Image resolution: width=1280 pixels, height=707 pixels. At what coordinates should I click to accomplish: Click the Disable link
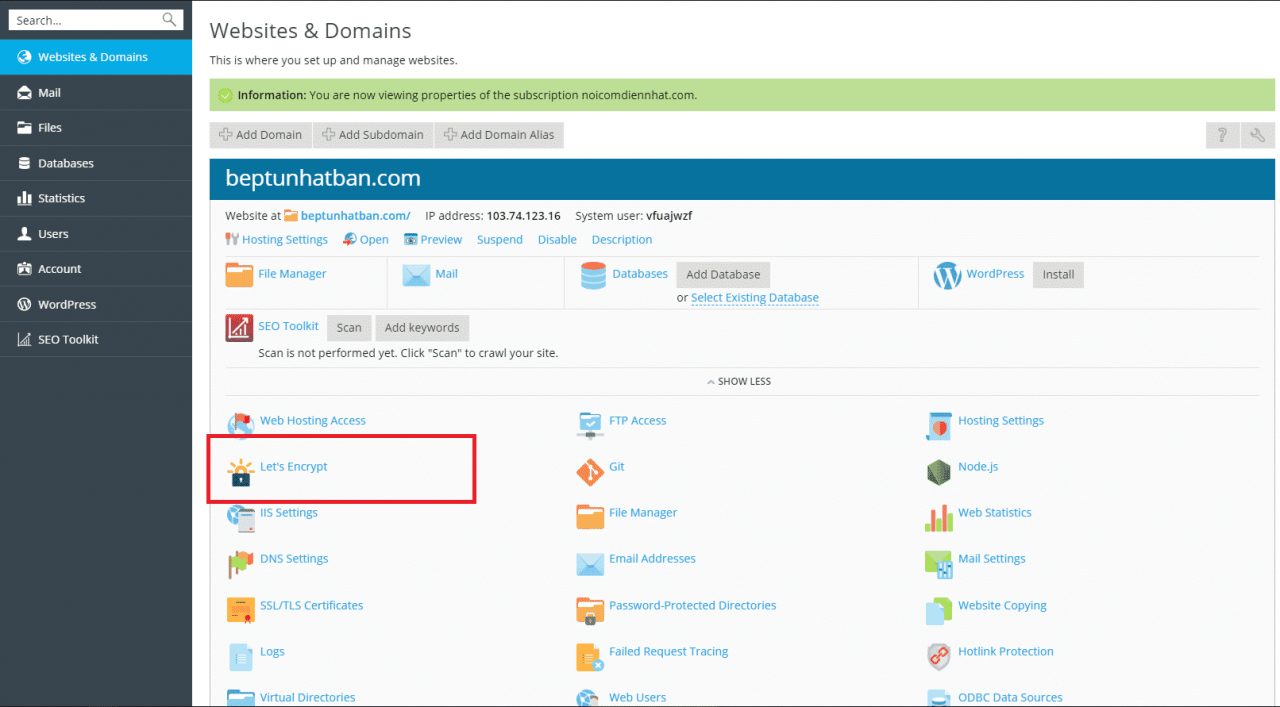pyautogui.click(x=557, y=240)
